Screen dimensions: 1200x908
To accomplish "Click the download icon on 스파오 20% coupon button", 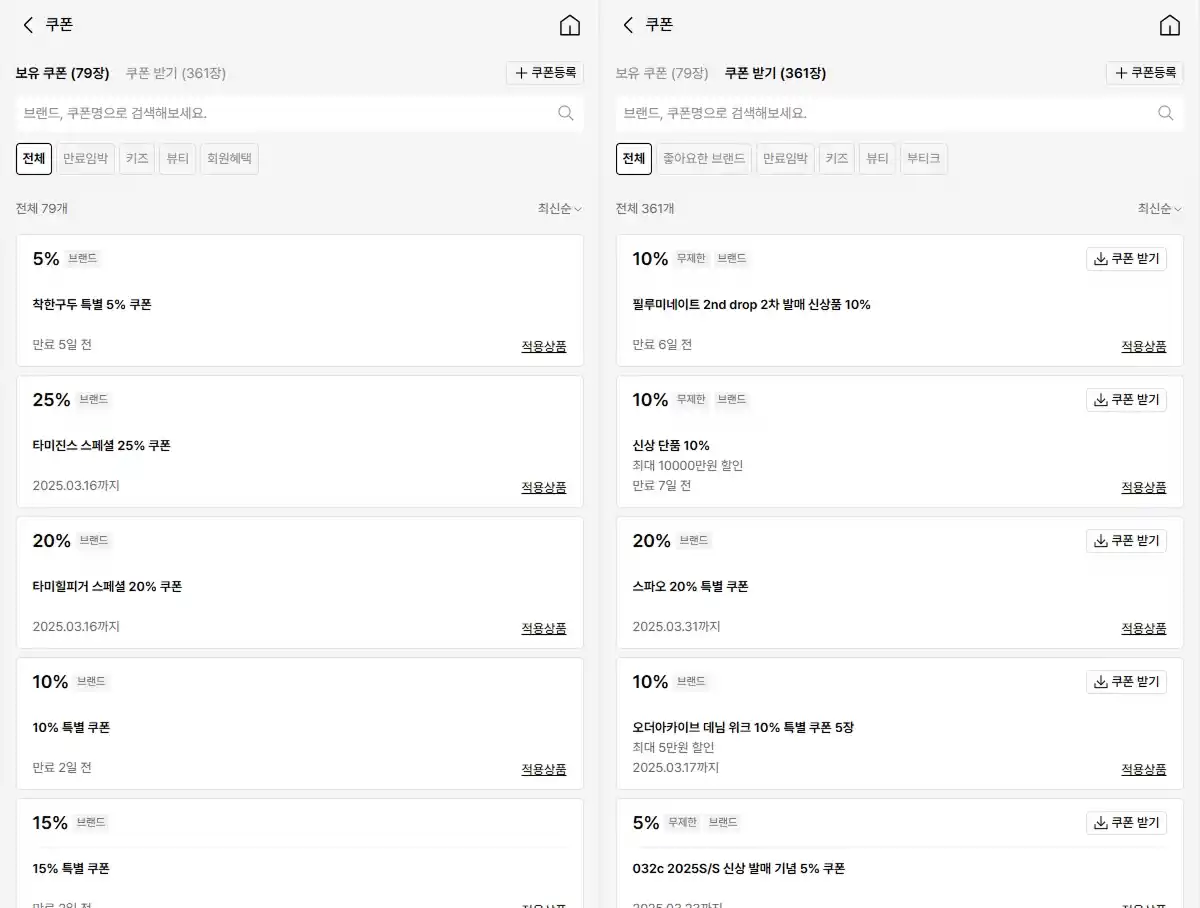I will click(1102, 540).
